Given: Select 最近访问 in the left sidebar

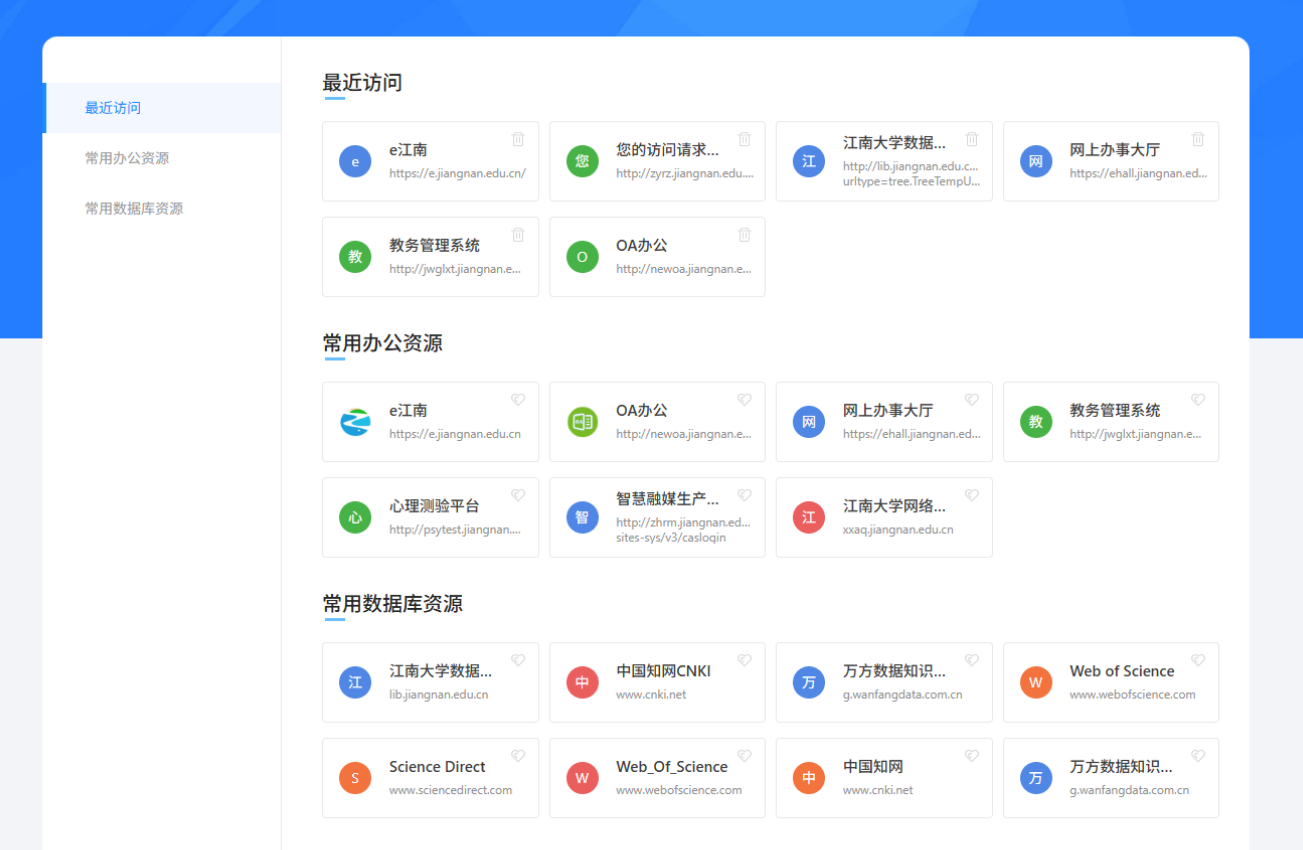Looking at the screenshot, I should [113, 108].
